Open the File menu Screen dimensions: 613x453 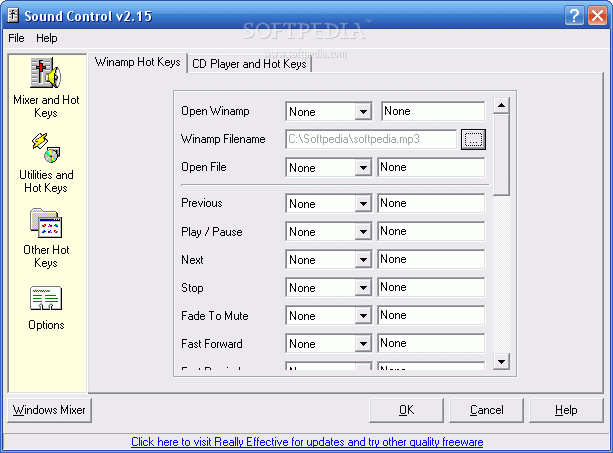tap(16, 38)
